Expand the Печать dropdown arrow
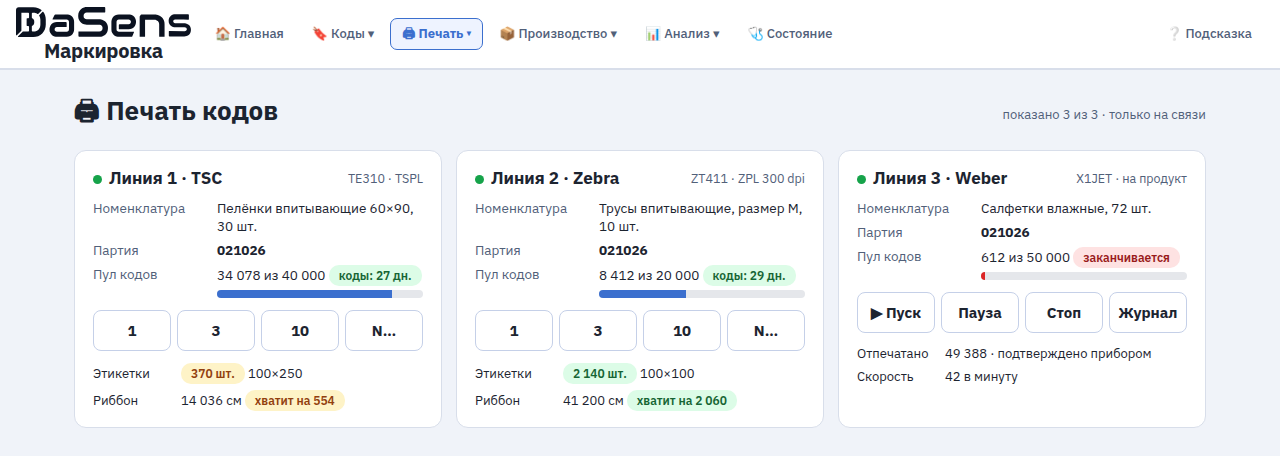This screenshot has height=456, width=1280. (x=469, y=34)
